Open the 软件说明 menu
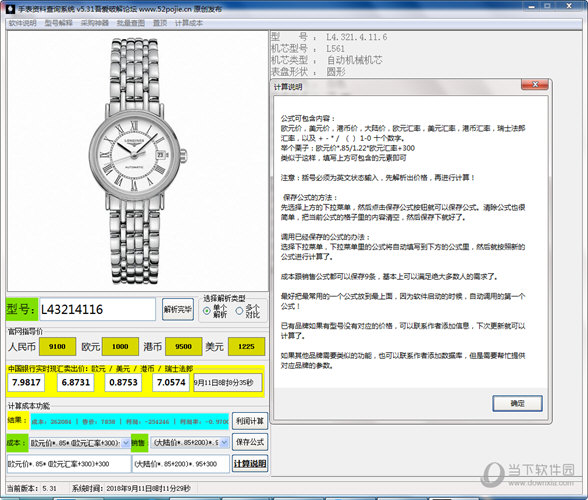The width and height of the screenshot is (588, 500). (22, 23)
